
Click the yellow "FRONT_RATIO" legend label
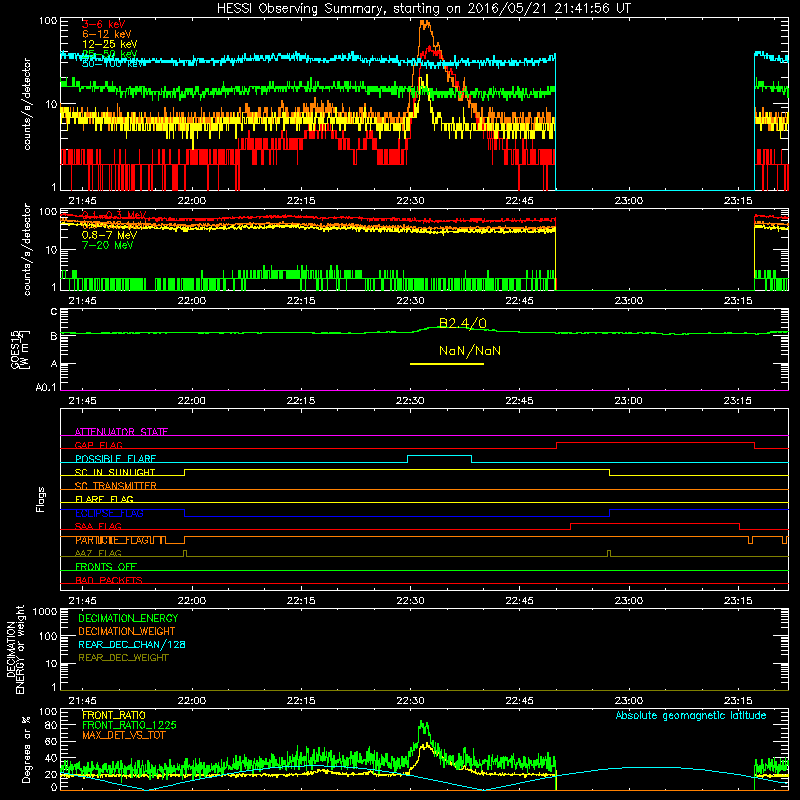[114, 715]
